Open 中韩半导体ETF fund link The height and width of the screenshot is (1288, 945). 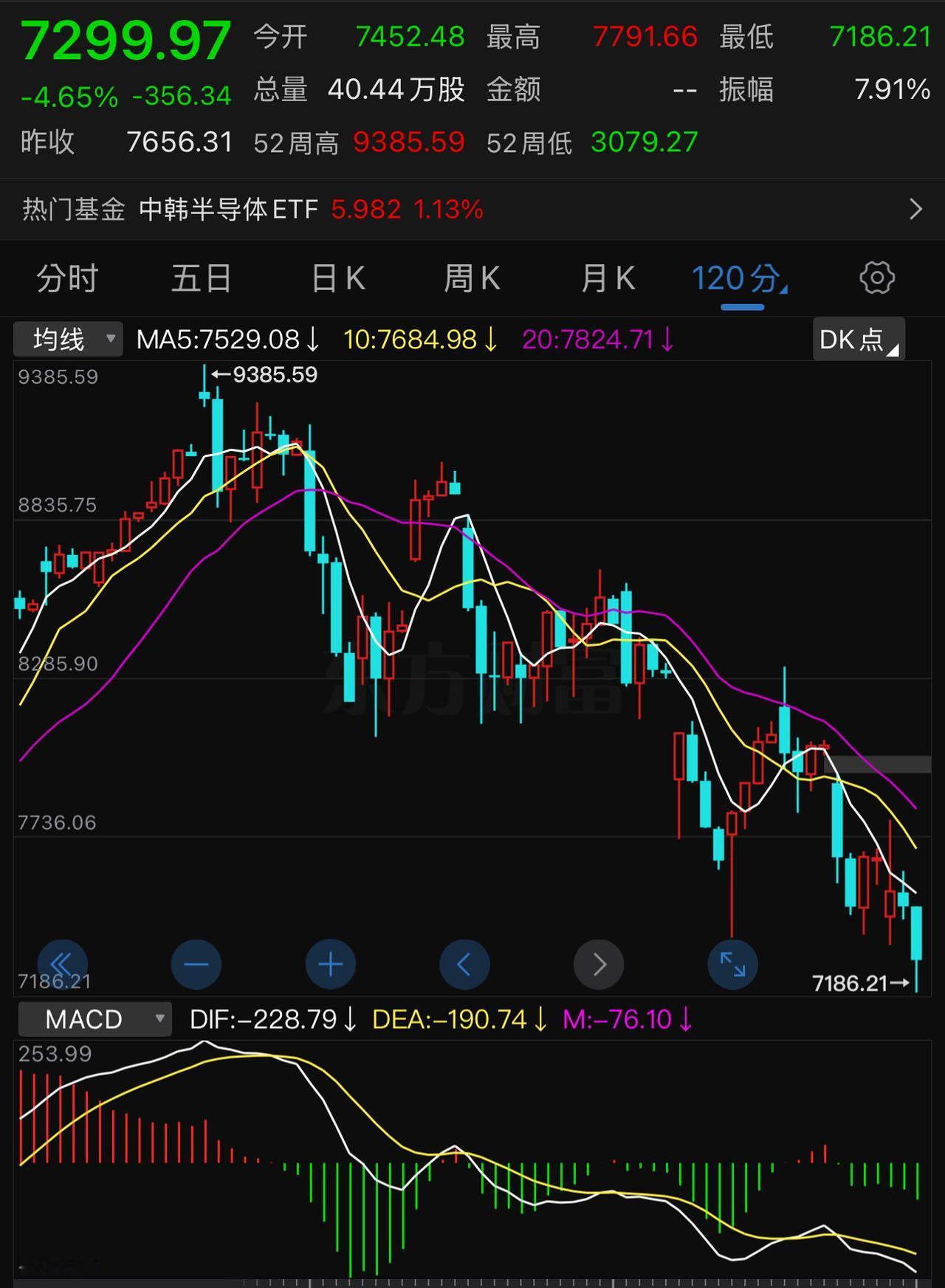coord(228,210)
